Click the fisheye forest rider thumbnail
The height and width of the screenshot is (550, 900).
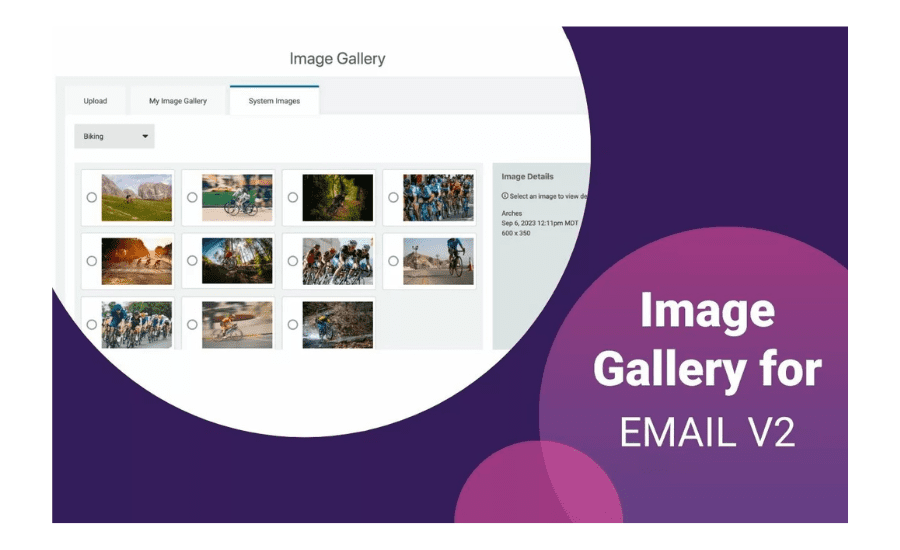tap(237, 261)
